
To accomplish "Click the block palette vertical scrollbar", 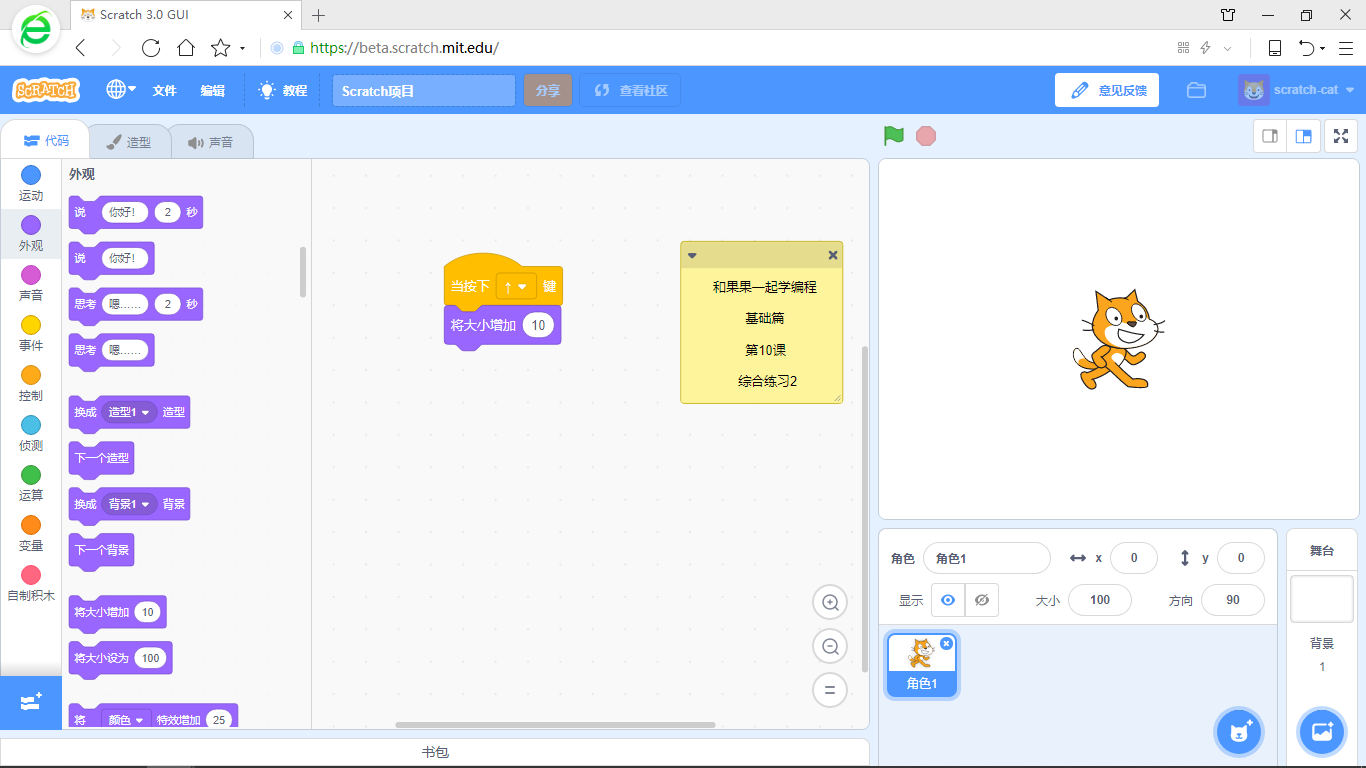I will click(303, 272).
